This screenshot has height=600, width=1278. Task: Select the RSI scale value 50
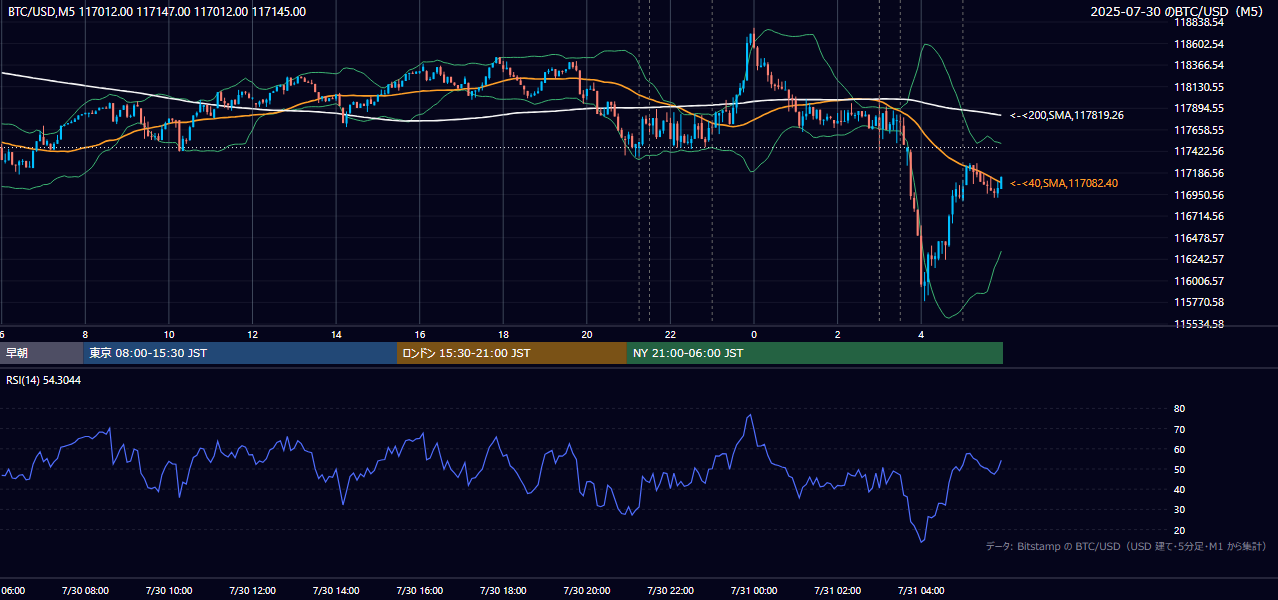pyautogui.click(x=1179, y=469)
